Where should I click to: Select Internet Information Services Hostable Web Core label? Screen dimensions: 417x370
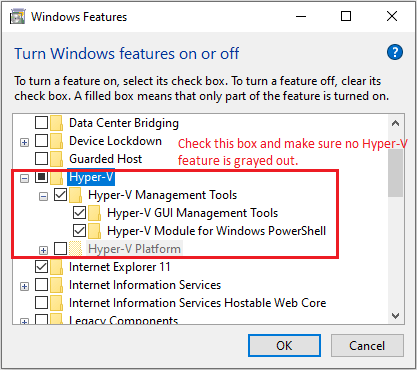point(197,303)
